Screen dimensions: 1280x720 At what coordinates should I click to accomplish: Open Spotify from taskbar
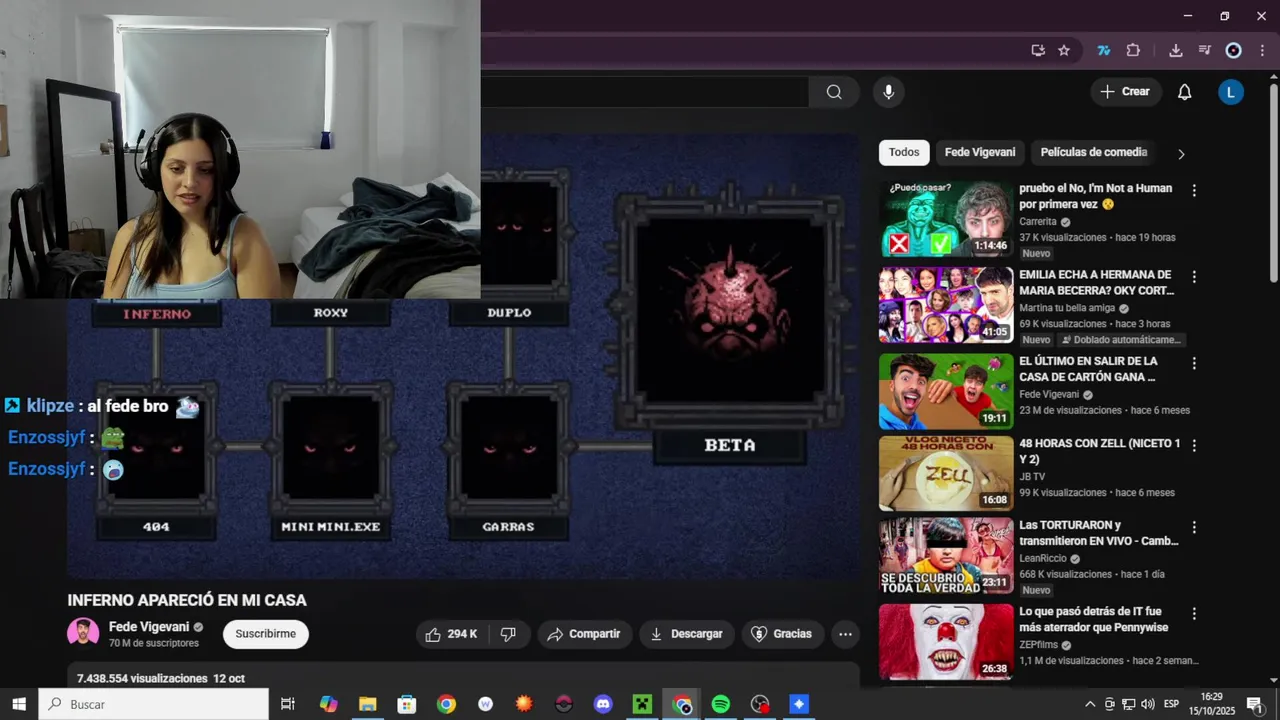(x=721, y=704)
